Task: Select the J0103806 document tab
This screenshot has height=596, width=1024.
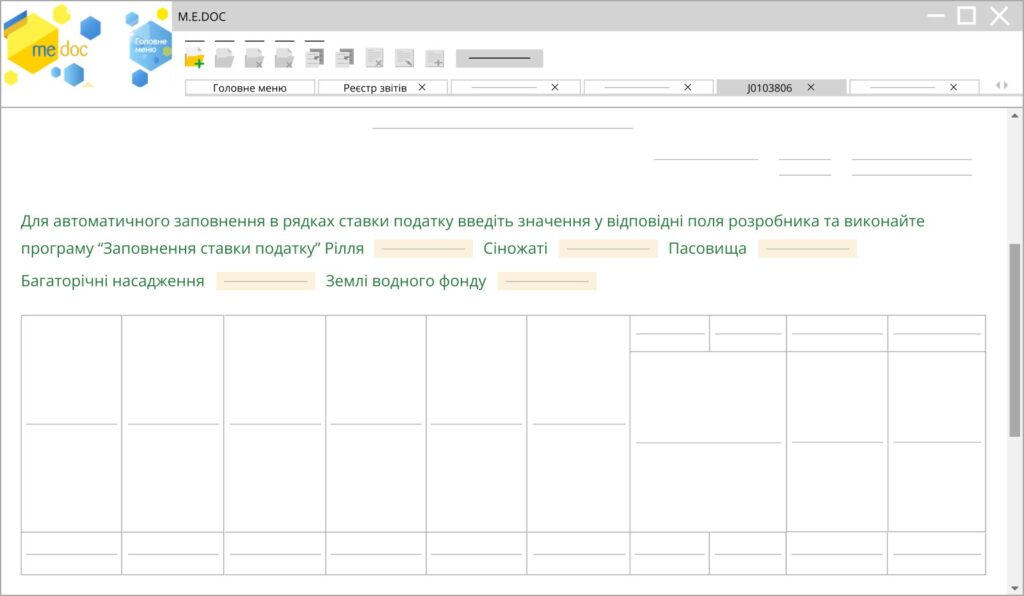Action: [x=769, y=88]
